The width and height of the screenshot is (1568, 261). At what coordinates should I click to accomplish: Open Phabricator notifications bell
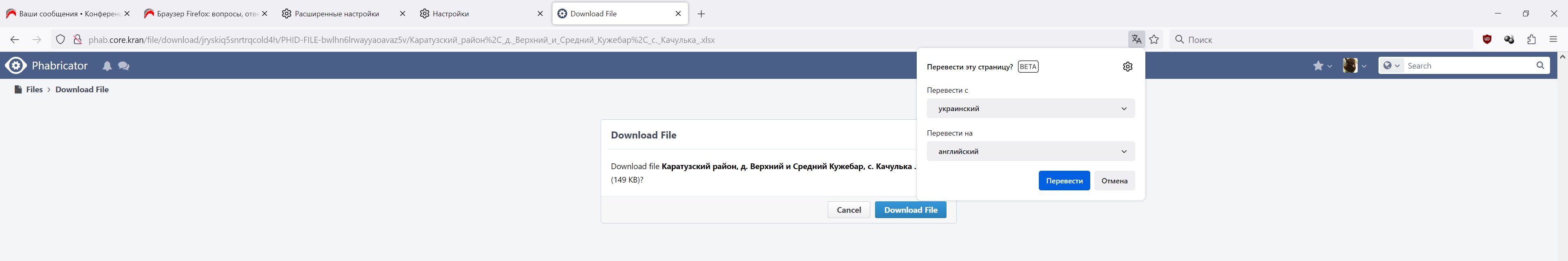point(107,66)
